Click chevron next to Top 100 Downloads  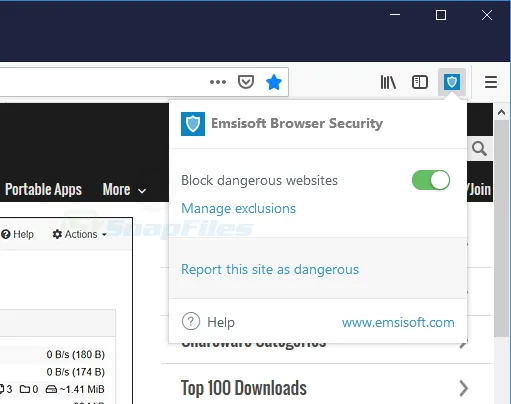pyautogui.click(x=463, y=388)
